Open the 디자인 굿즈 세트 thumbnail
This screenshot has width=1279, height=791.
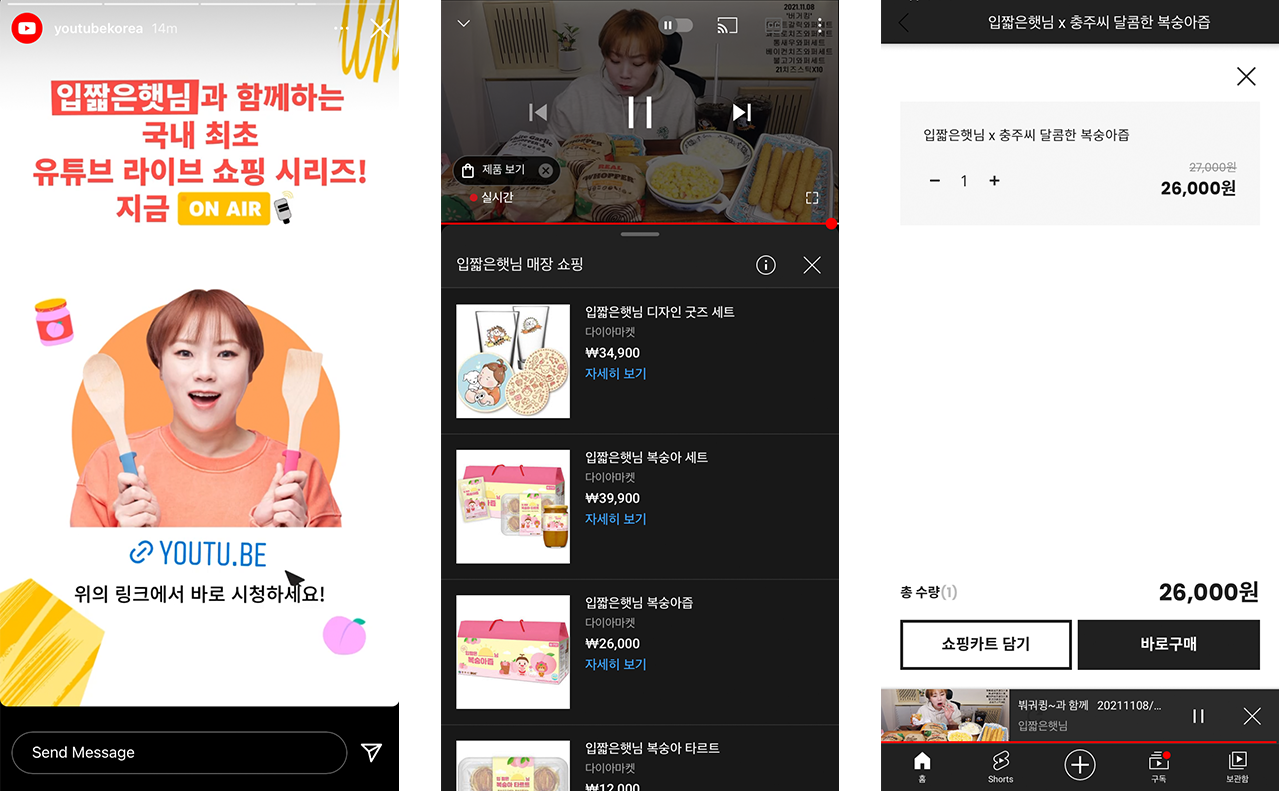click(513, 361)
